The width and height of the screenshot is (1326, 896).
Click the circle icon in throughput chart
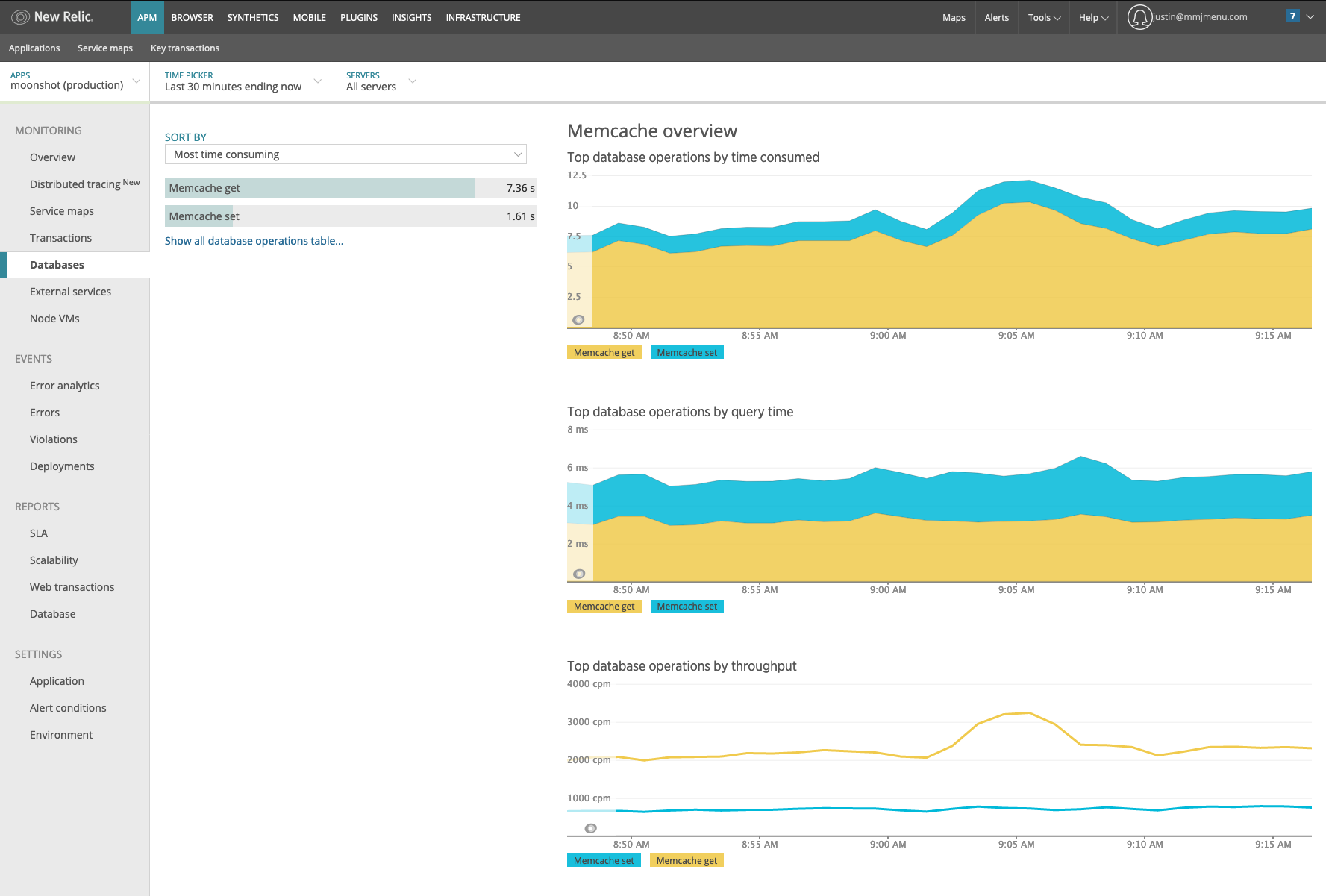(x=590, y=828)
